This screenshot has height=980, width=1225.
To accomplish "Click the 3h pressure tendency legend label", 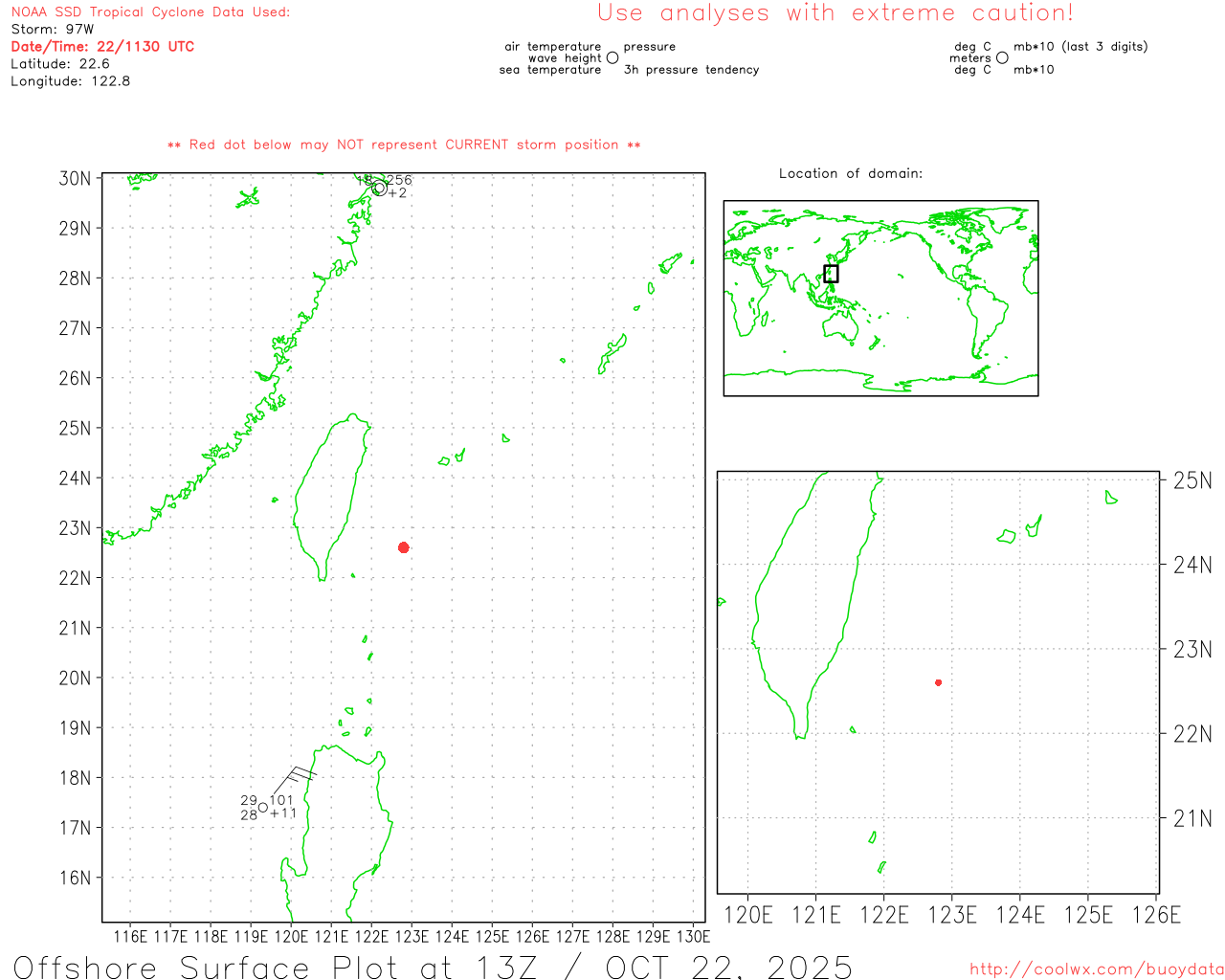I will click(691, 70).
